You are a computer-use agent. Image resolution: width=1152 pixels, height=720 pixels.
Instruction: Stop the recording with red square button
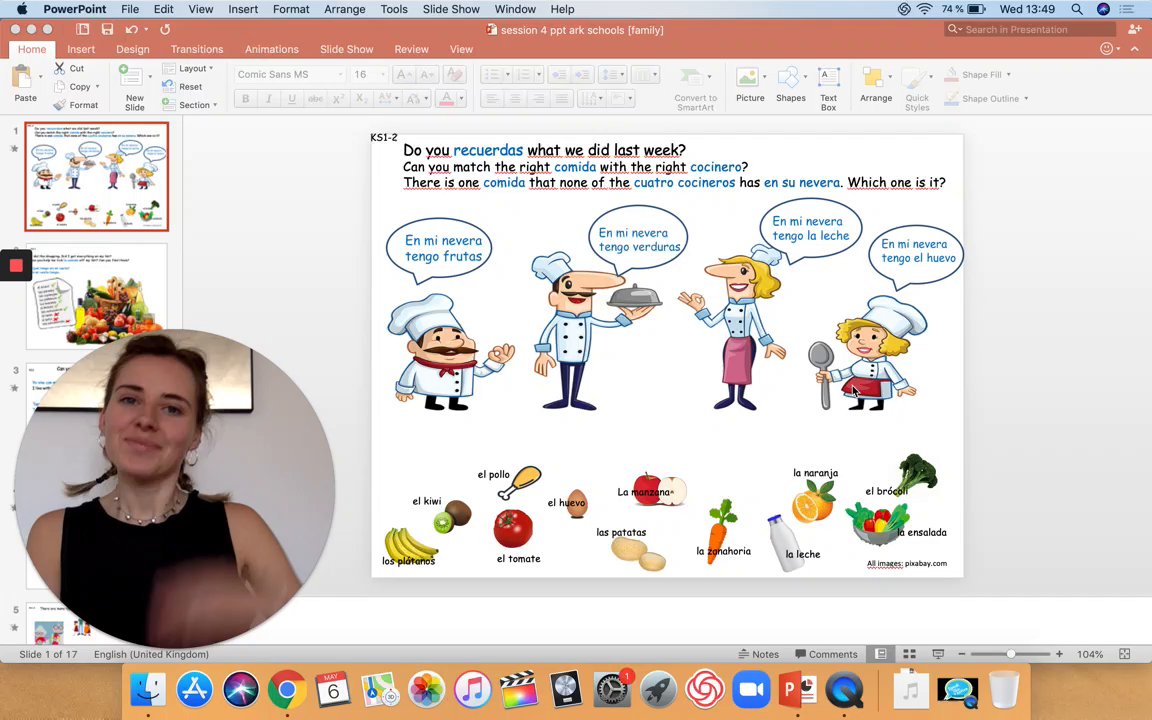click(16, 265)
